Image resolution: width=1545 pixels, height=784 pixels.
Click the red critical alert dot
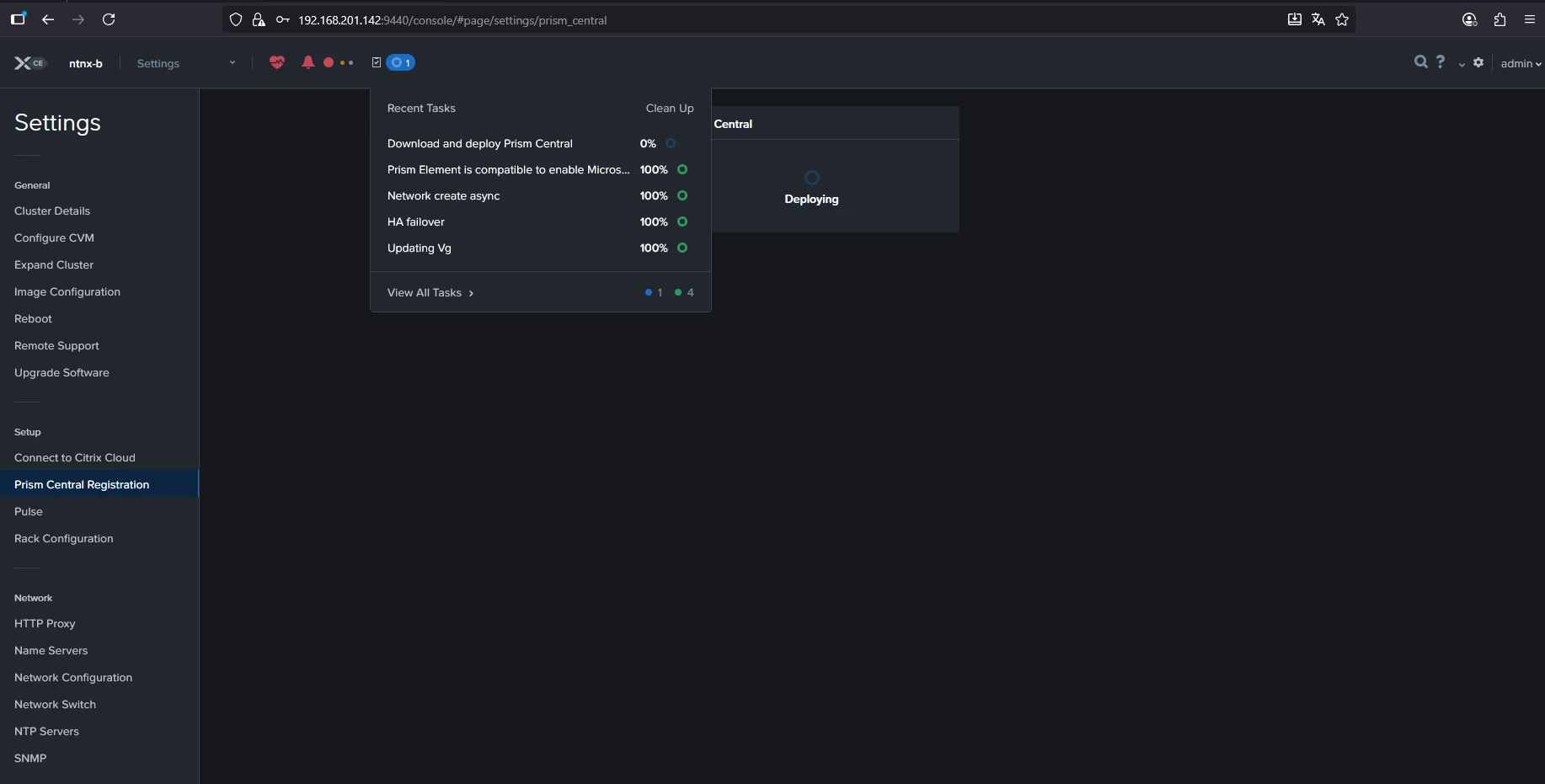(x=329, y=62)
